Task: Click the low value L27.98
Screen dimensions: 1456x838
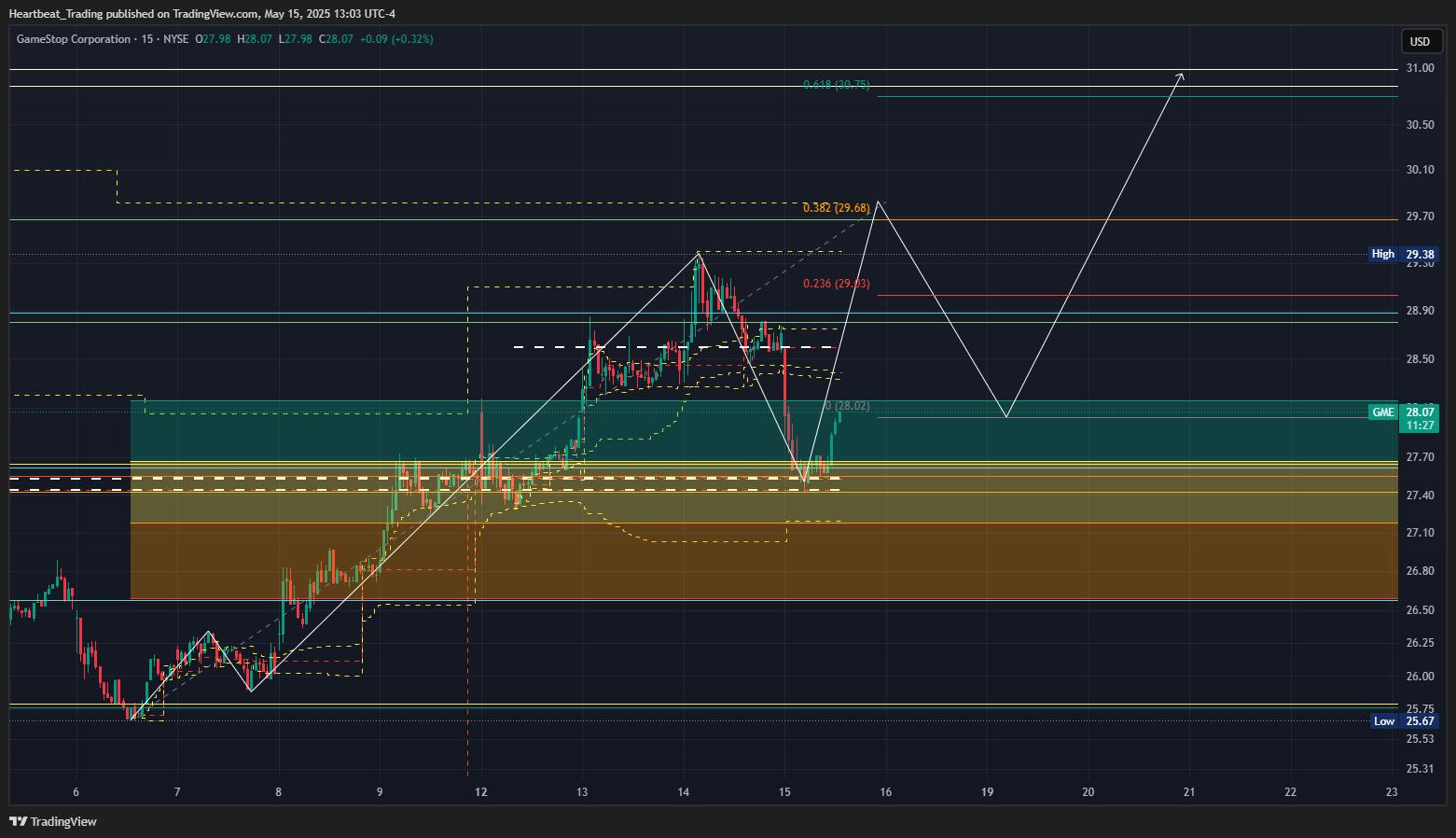Action: 296,39
